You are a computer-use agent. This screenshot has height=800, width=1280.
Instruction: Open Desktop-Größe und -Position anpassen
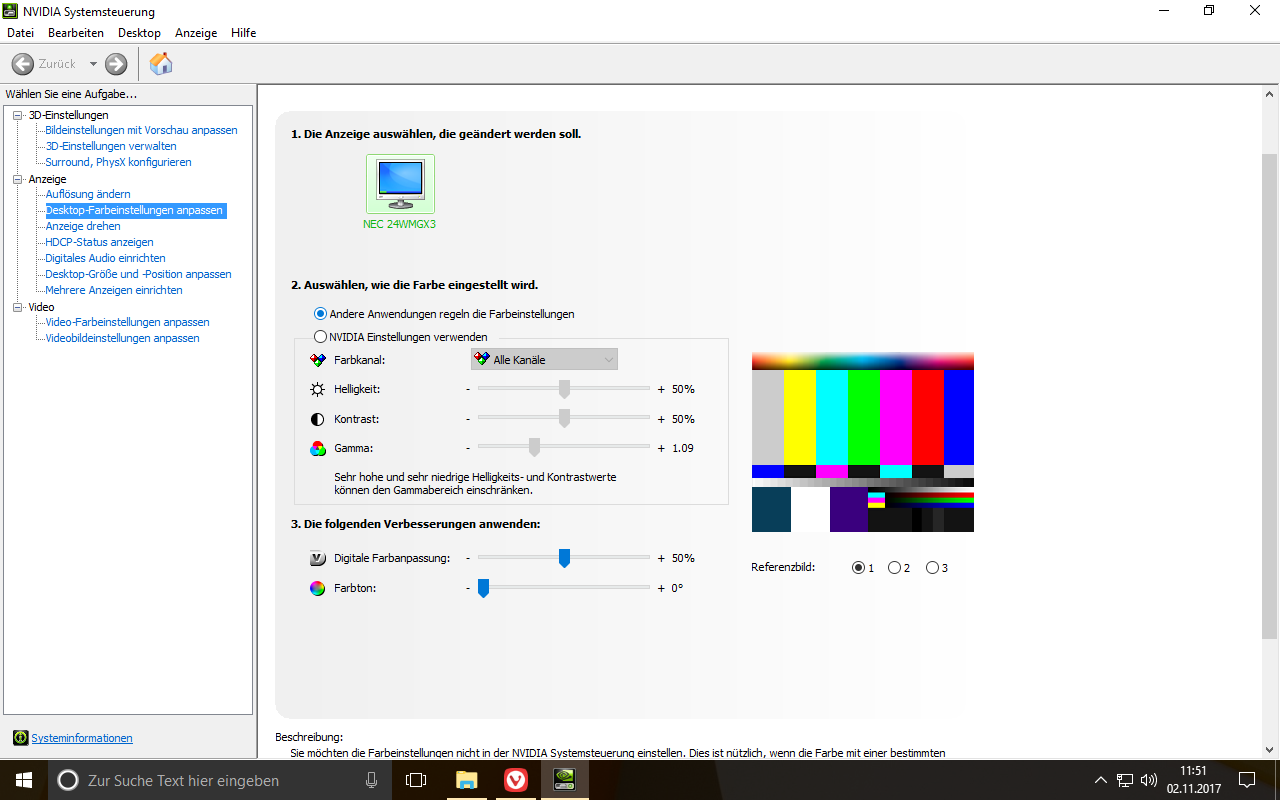138,274
